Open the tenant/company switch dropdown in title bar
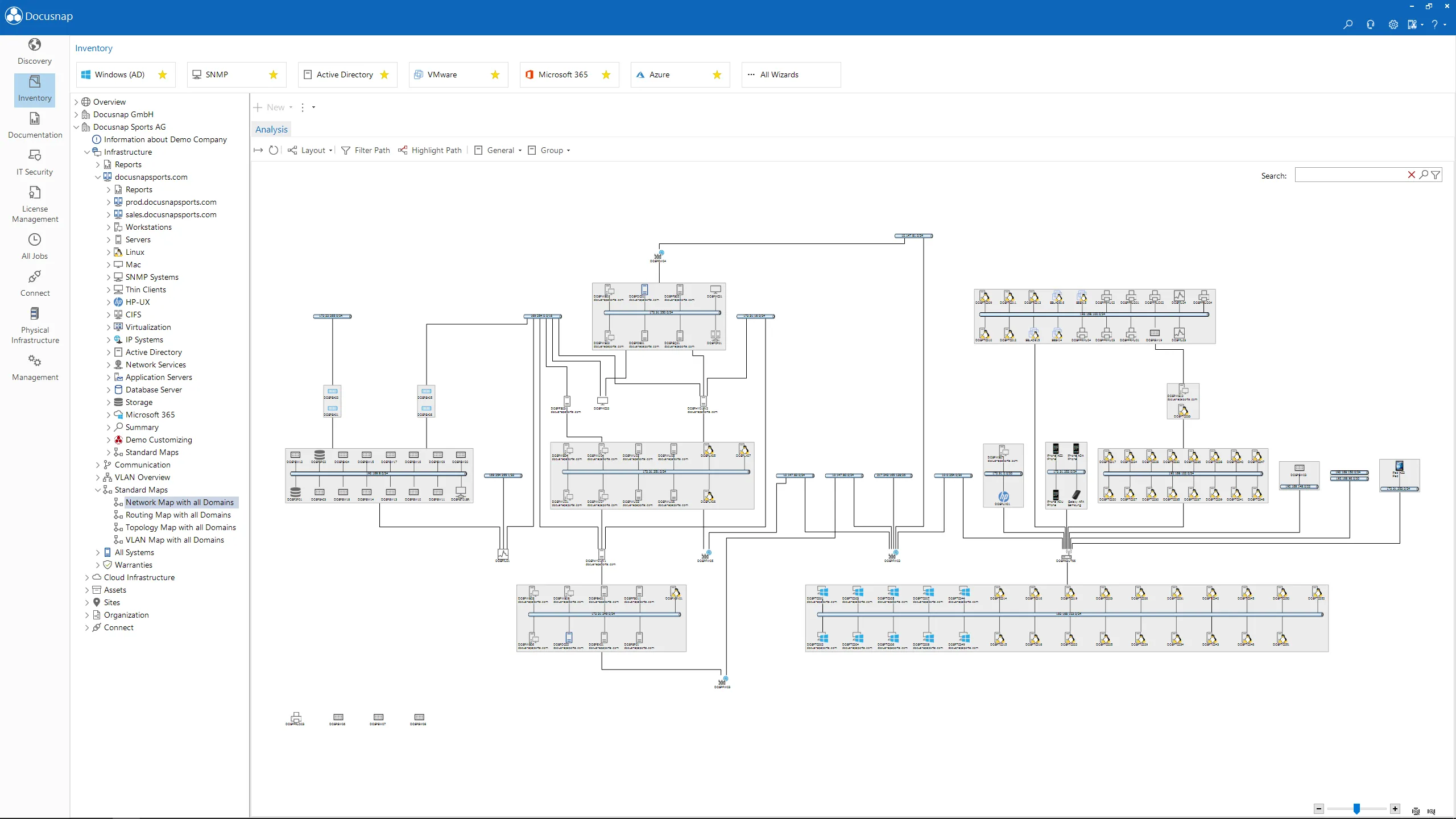The image size is (1456, 819). 1415,24
